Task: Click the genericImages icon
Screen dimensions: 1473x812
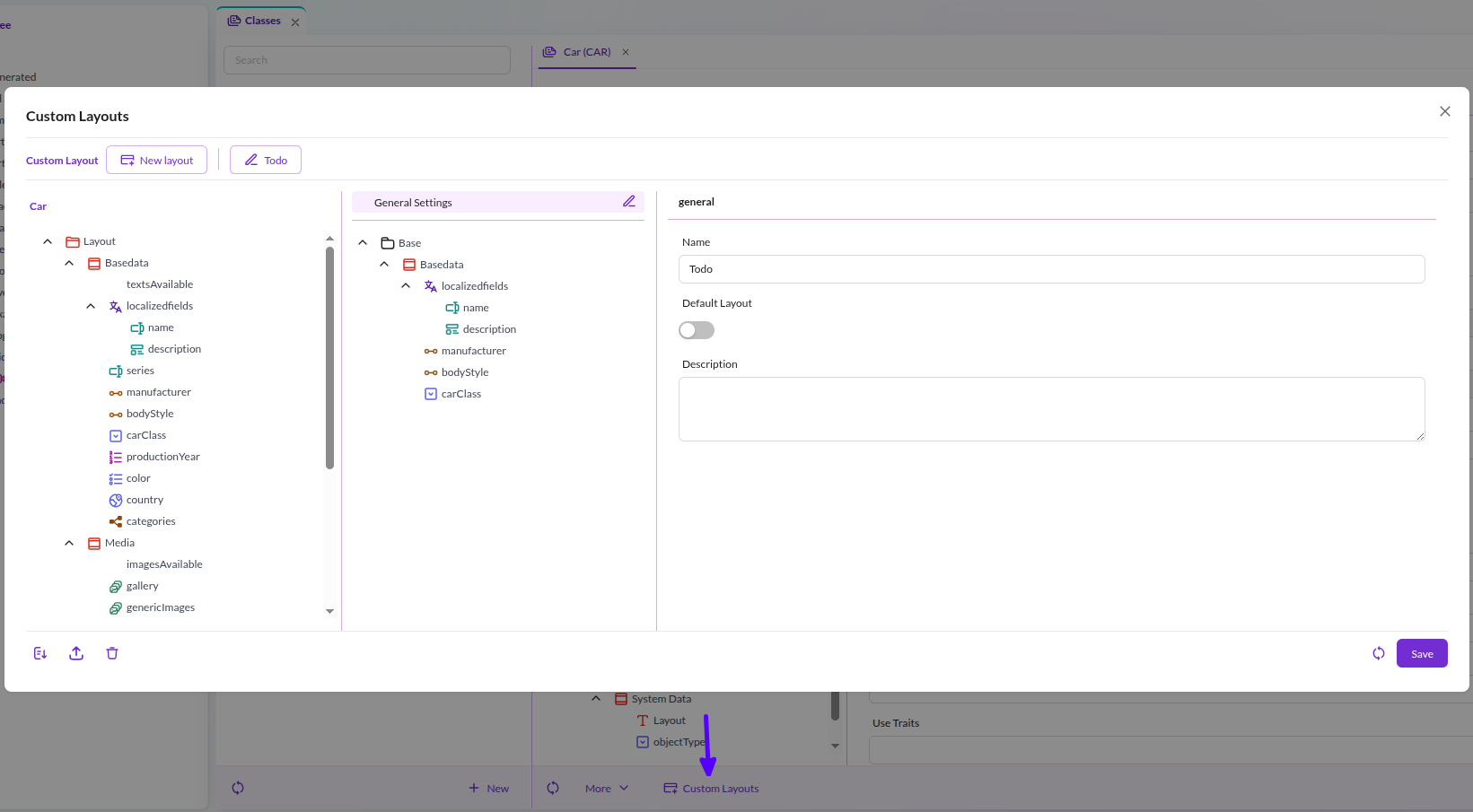Action: tap(116, 607)
